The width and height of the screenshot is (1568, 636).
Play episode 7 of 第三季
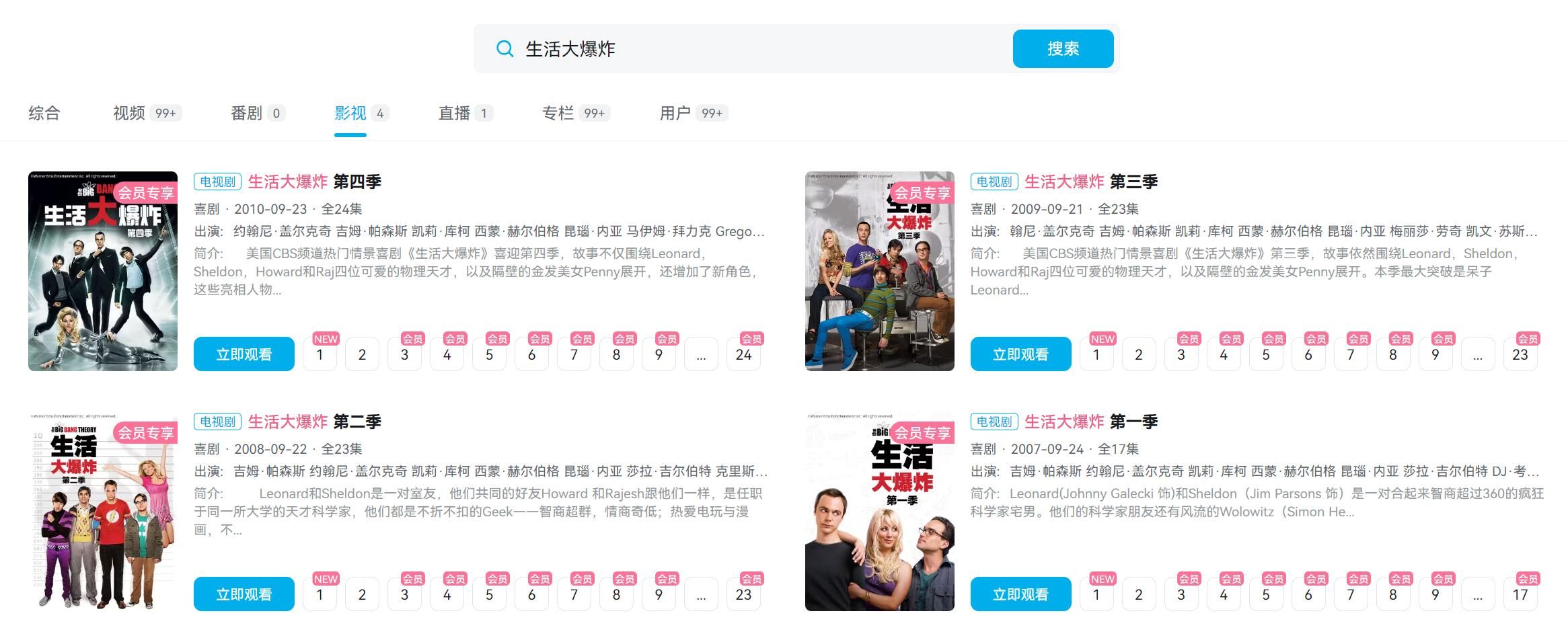(1351, 354)
